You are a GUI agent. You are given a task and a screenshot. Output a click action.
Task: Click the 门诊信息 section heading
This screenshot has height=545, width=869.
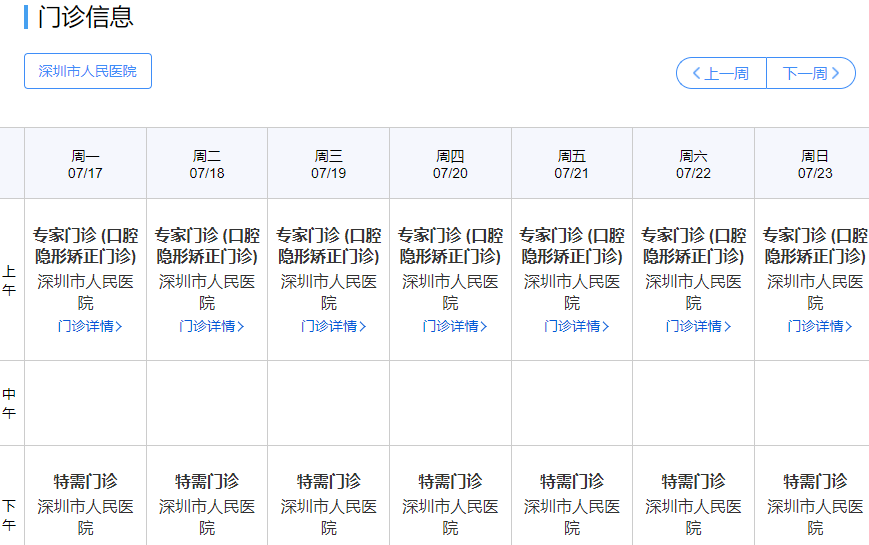pos(85,17)
